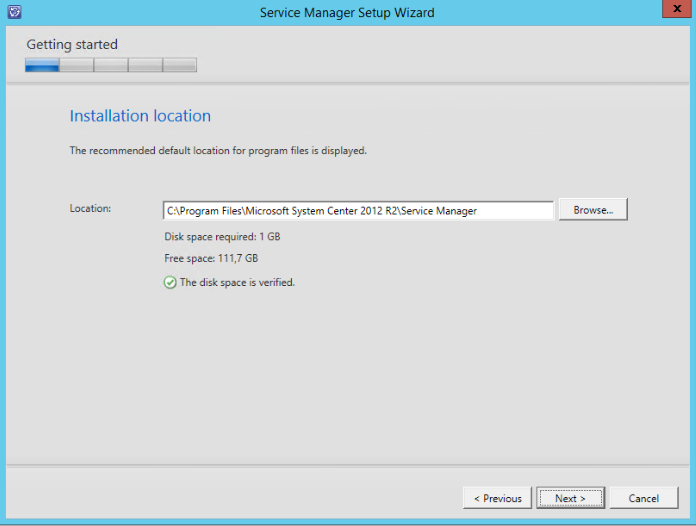The width and height of the screenshot is (696, 526).
Task: Click the "Service Manager Setup Wizard" title text
Action: coord(347,13)
